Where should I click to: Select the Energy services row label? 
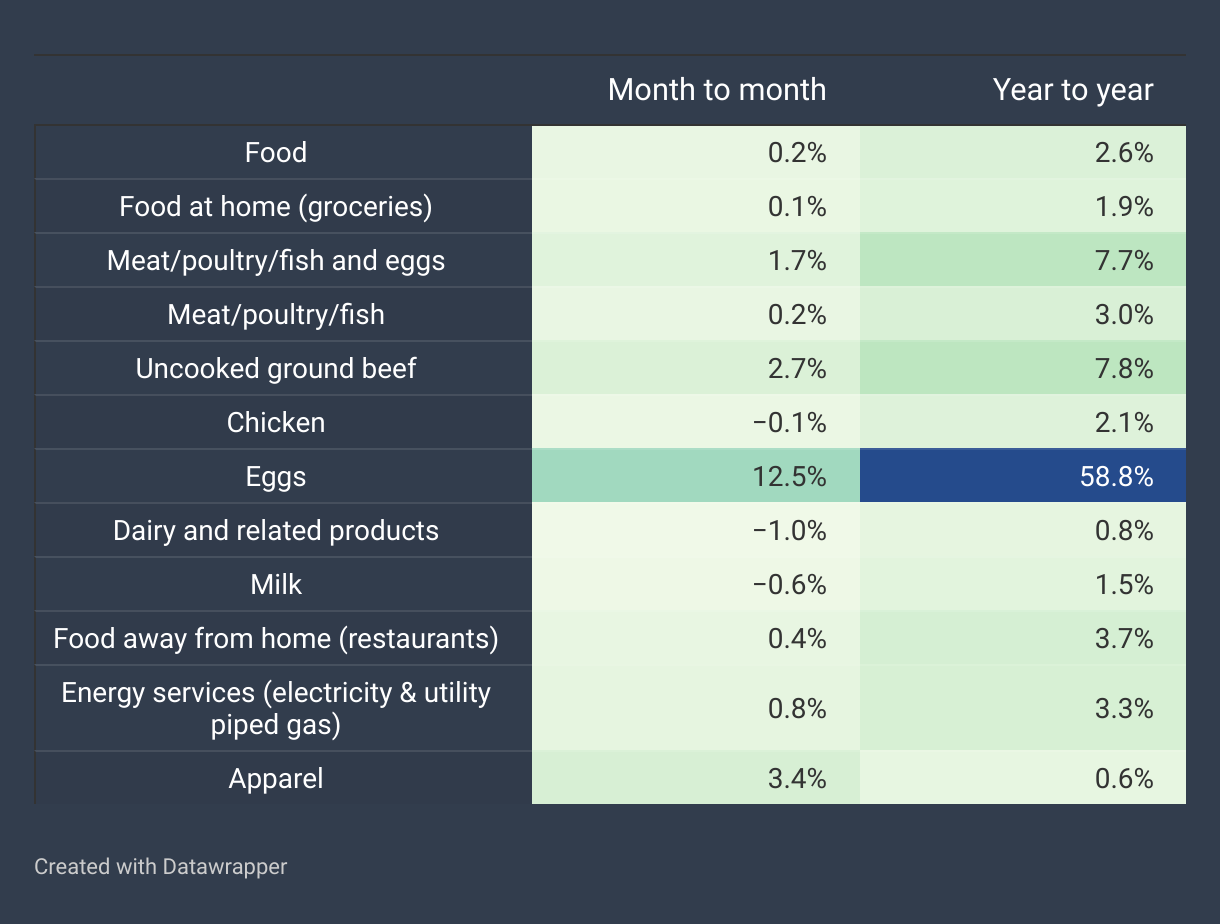coord(276,708)
